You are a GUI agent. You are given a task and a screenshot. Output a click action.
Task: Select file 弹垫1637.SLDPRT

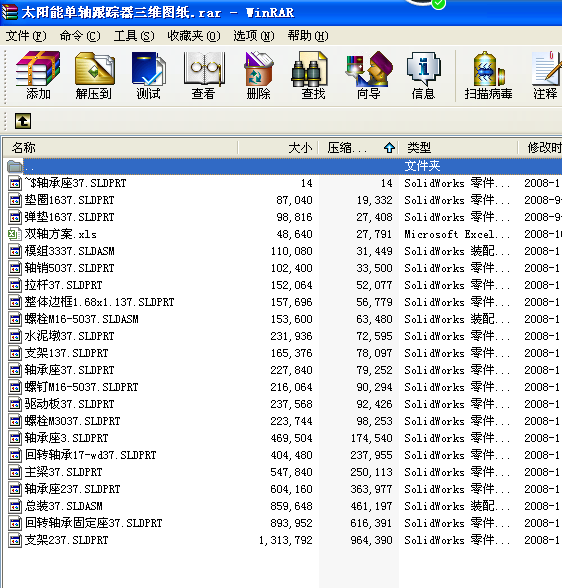coord(69,217)
